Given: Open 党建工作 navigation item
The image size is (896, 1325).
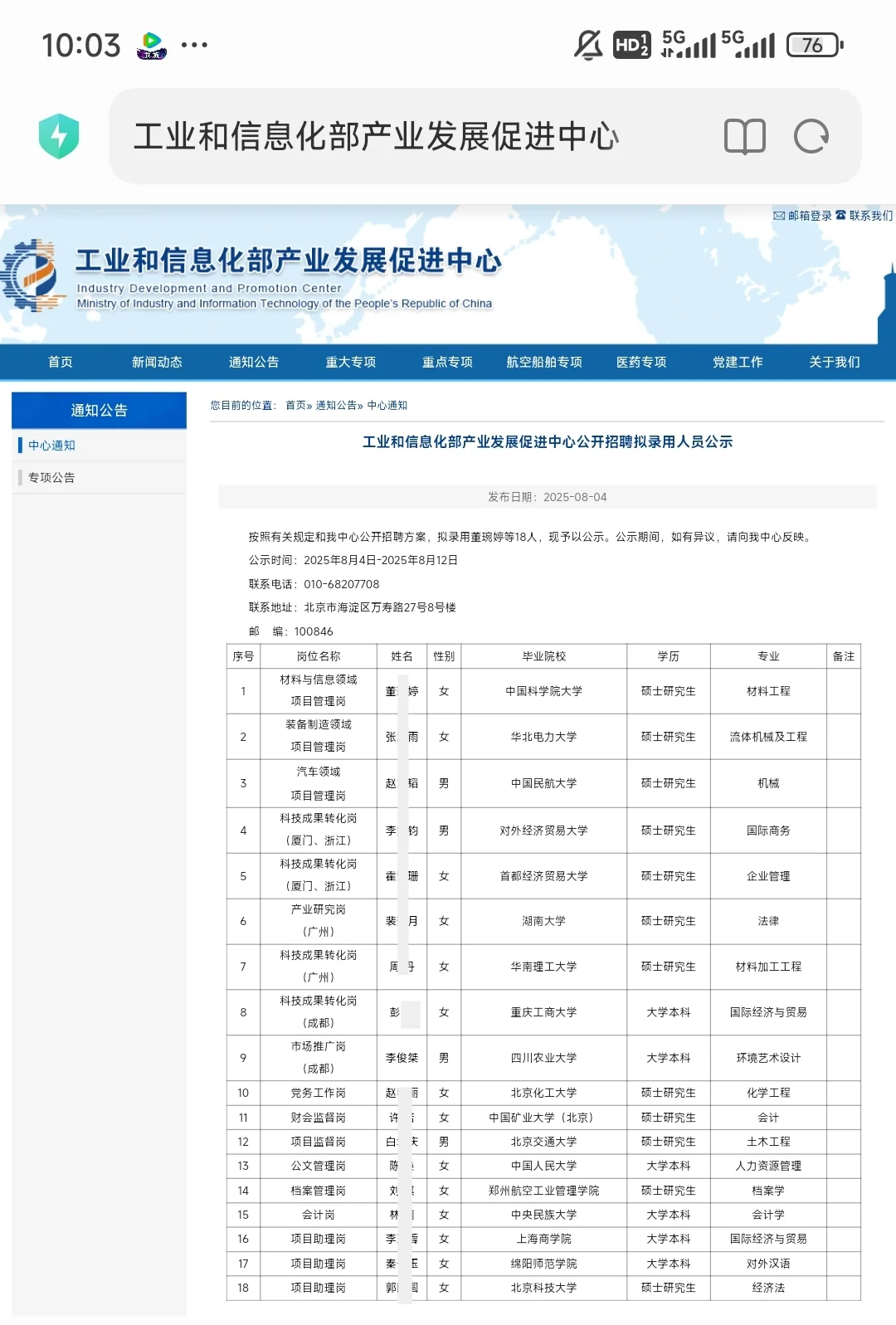Looking at the screenshot, I should tap(738, 362).
